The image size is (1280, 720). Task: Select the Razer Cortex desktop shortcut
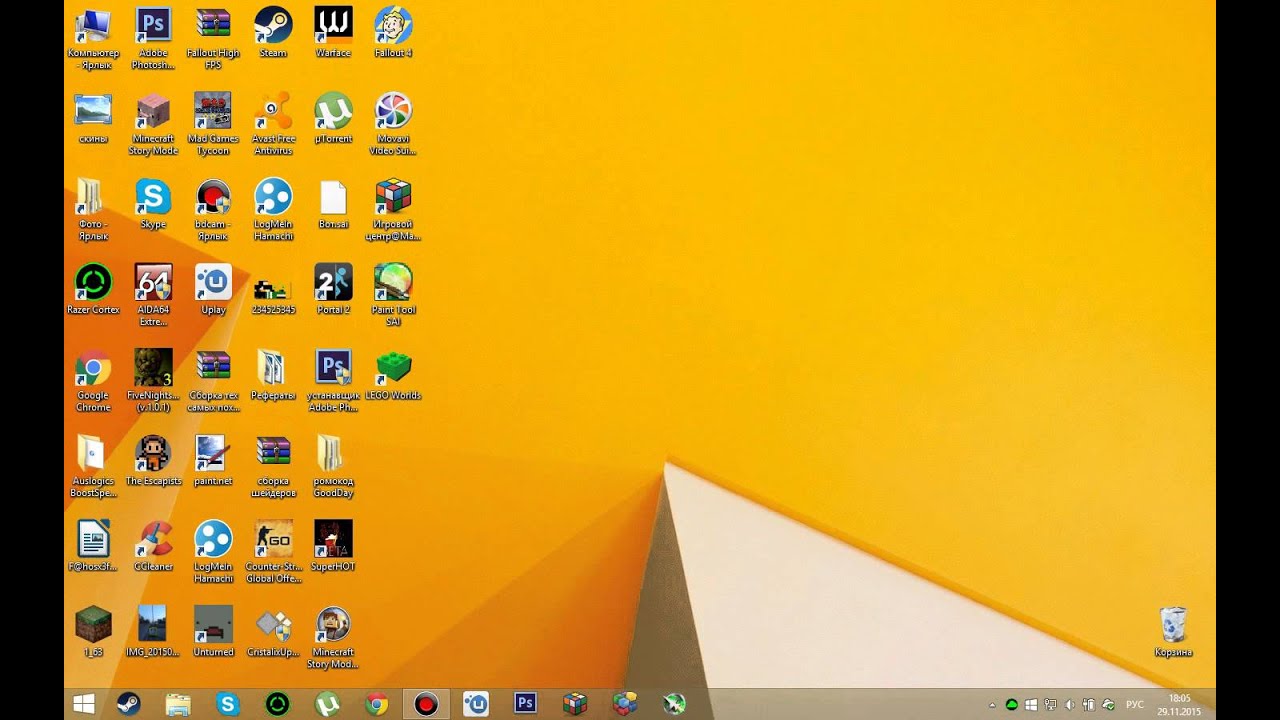(93, 289)
